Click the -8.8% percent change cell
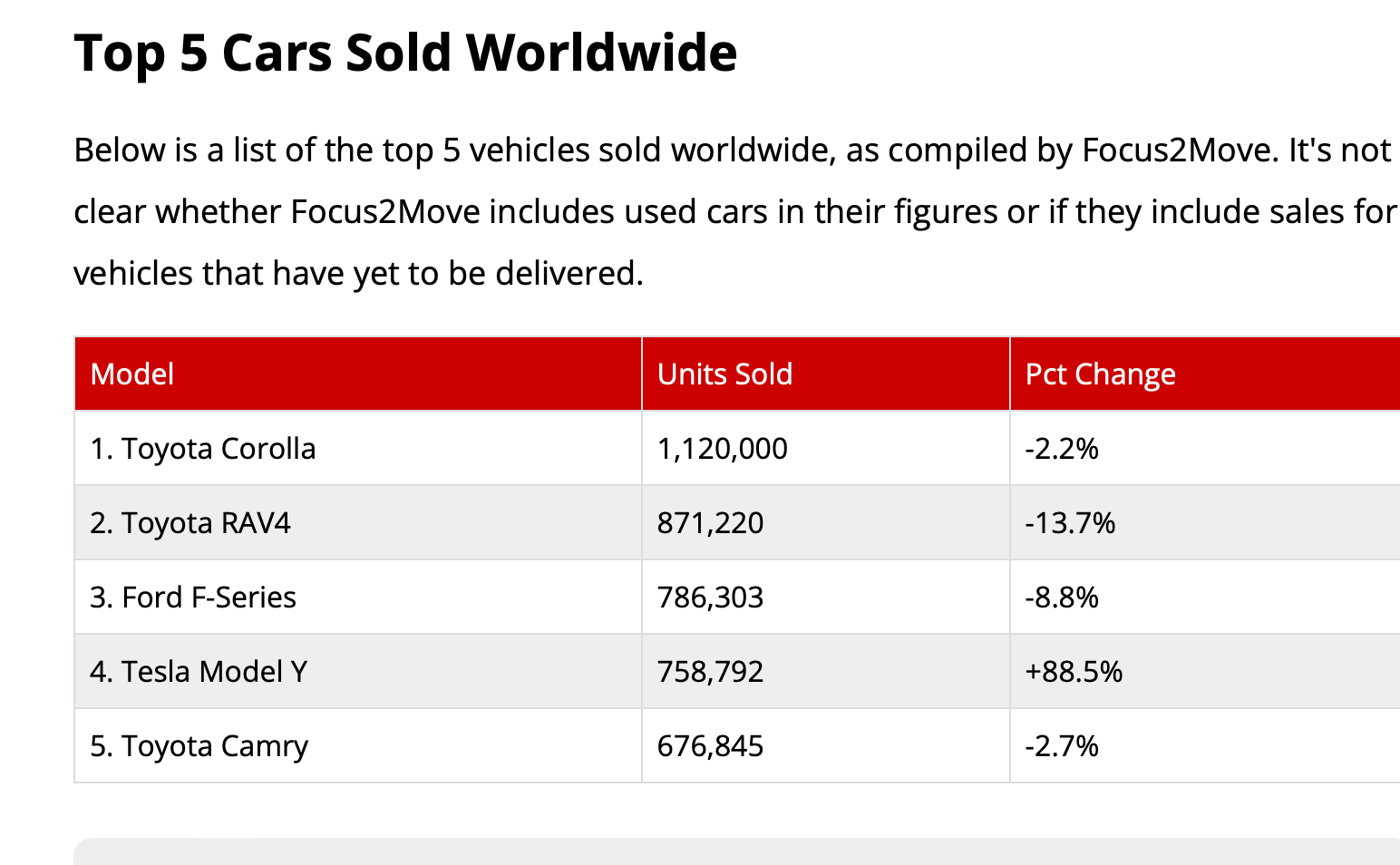The height and width of the screenshot is (865, 1400). (1061, 598)
